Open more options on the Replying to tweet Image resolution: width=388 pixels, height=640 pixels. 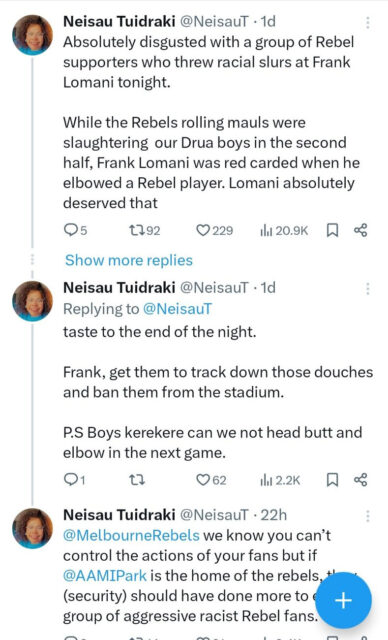(x=368, y=289)
